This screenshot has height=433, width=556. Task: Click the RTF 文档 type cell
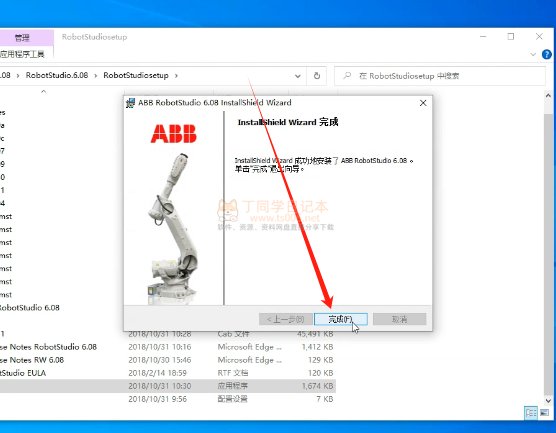tap(233, 373)
